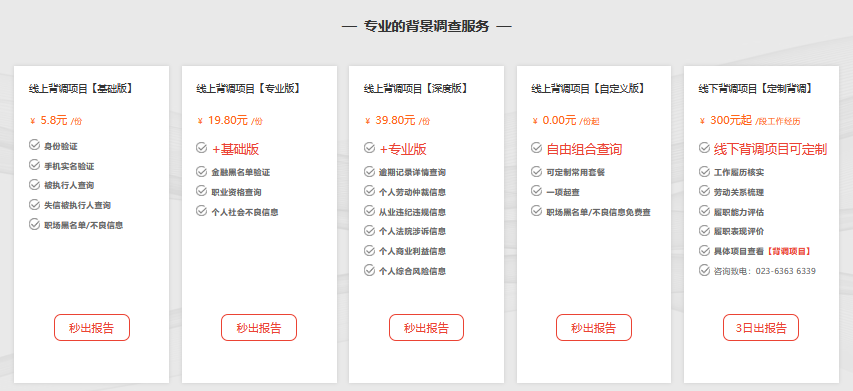Click 秒出报告 button in 专业版 card
The height and width of the screenshot is (391, 853).
259,327
